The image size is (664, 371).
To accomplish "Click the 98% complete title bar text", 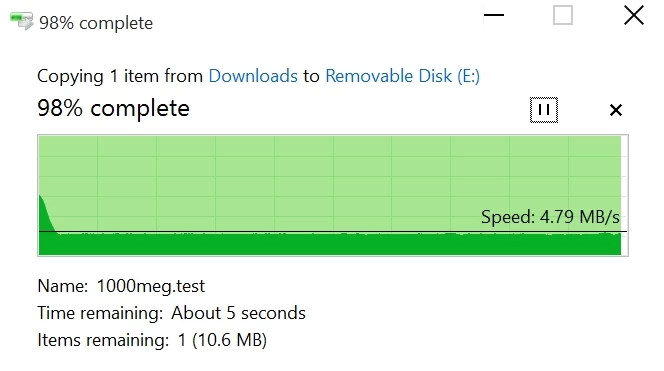I will pos(96,23).
